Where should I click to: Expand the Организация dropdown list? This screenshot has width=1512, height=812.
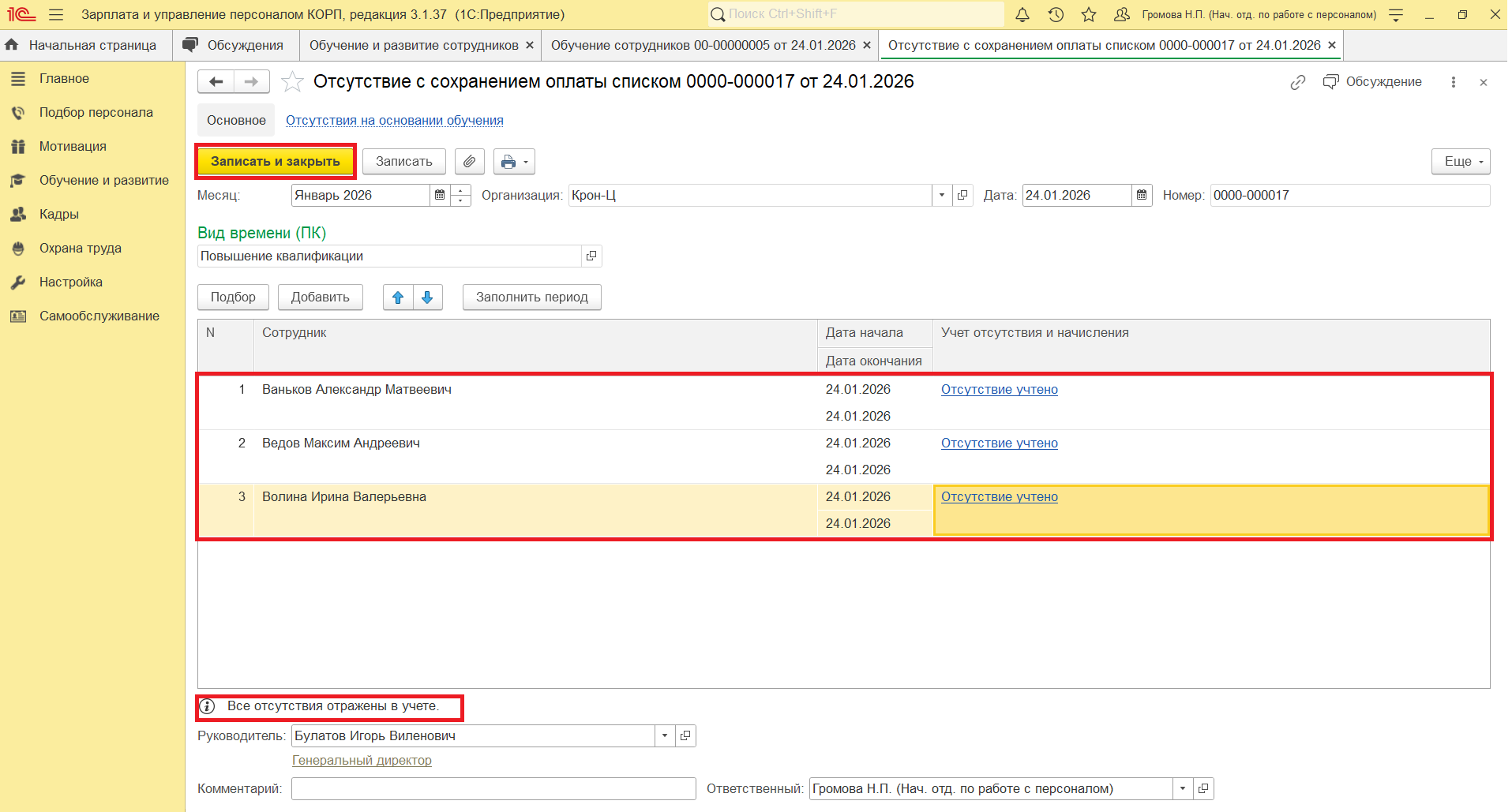tap(941, 196)
